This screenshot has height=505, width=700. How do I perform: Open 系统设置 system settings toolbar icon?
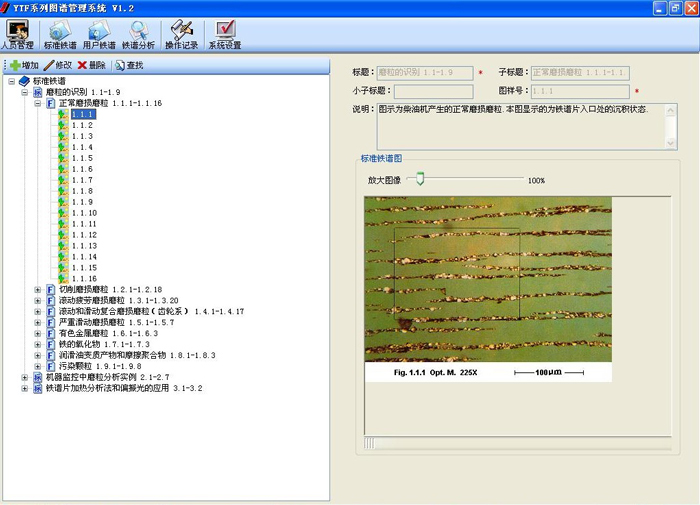point(225,35)
